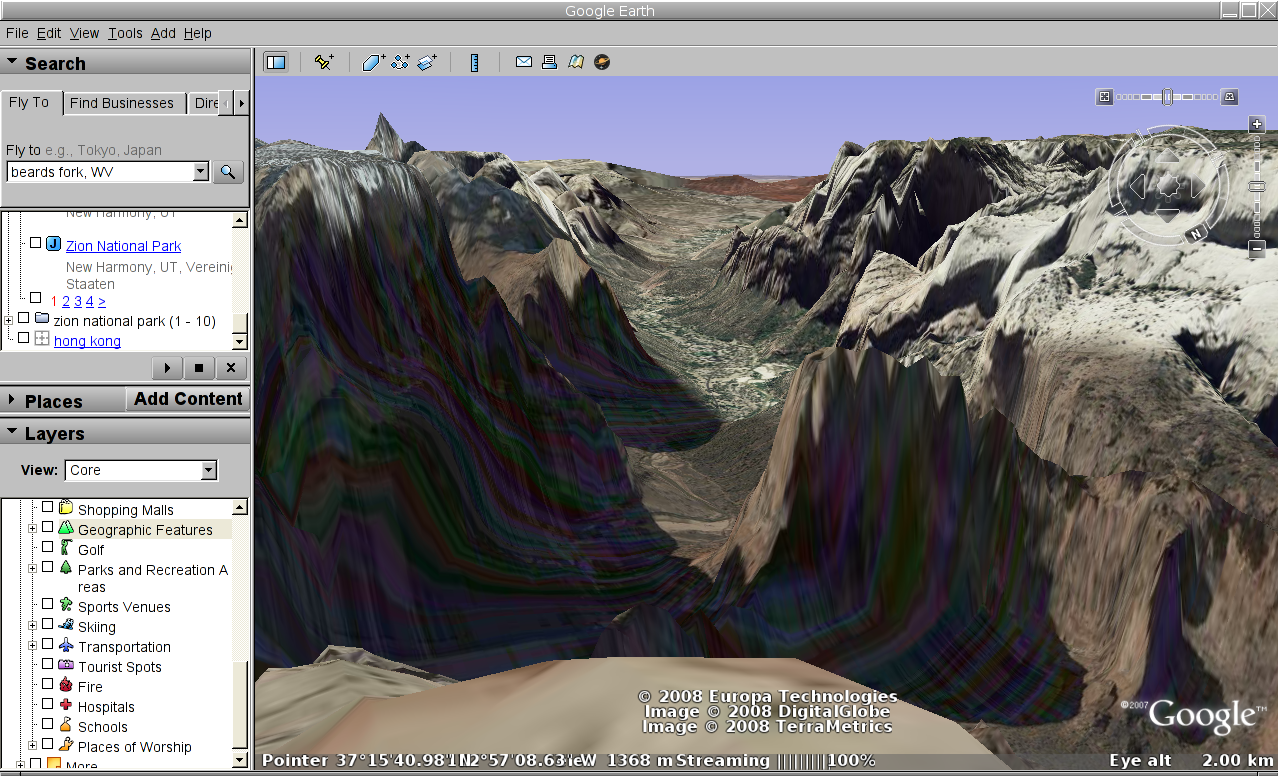Enable the Geographic Features layer checkbox
Image resolution: width=1278 pixels, height=776 pixels.
click(x=47, y=528)
